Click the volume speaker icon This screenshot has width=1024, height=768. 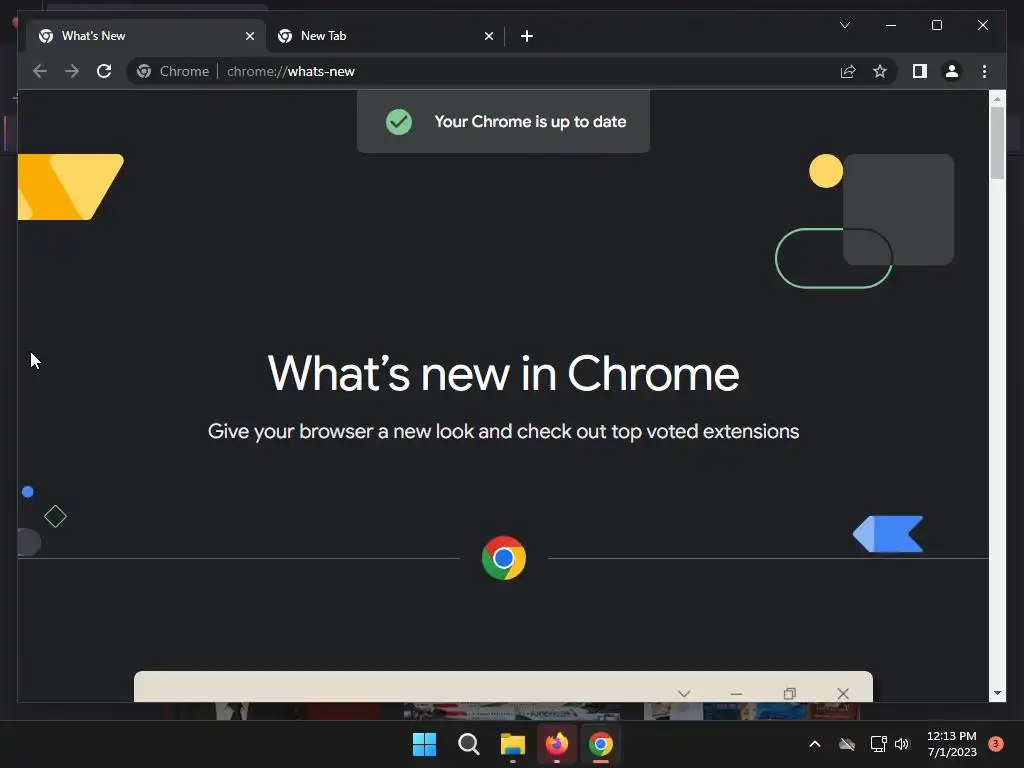point(902,744)
